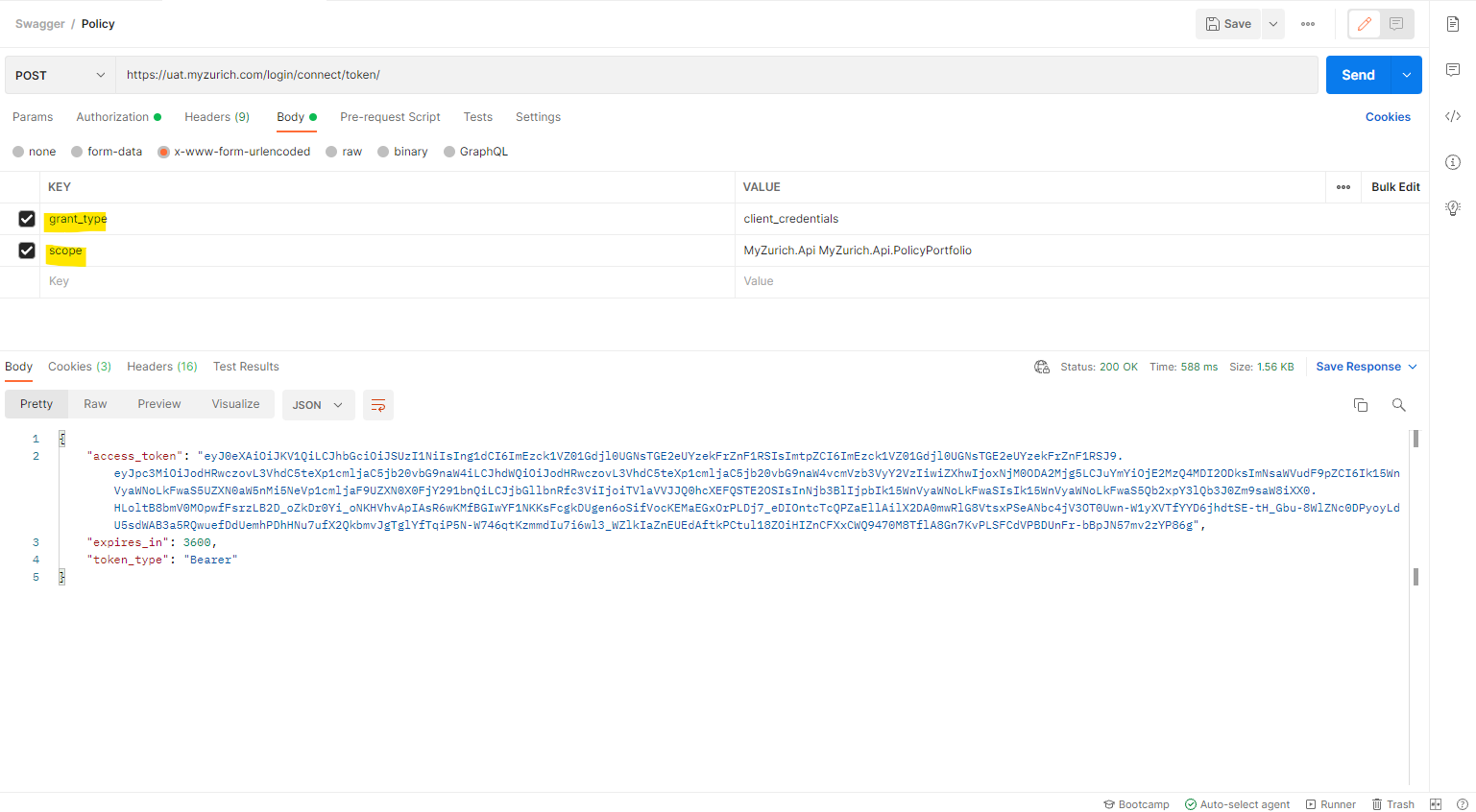Viewport: 1476px width, 812px height.
Task: Click the request info icon
Action: point(1453,162)
